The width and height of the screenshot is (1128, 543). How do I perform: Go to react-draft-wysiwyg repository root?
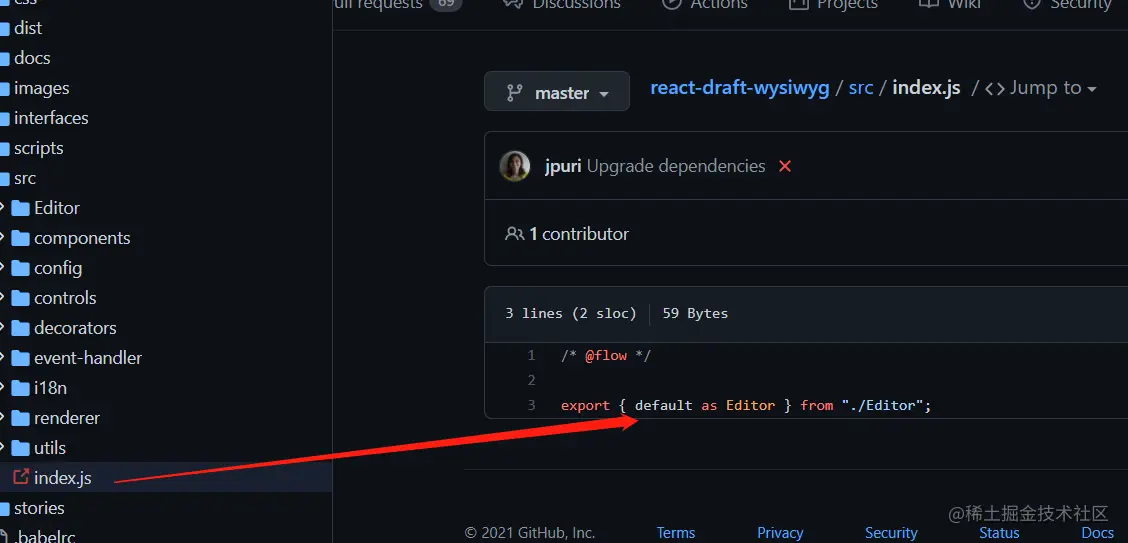pyautogui.click(x=740, y=88)
